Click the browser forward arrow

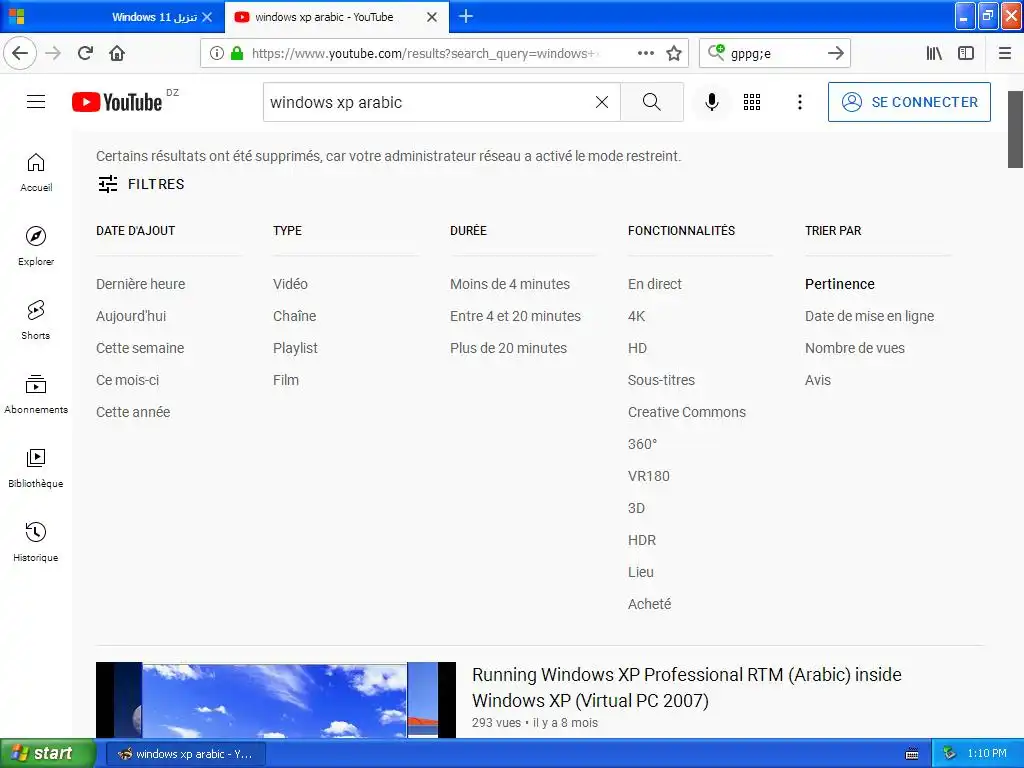tap(53, 53)
